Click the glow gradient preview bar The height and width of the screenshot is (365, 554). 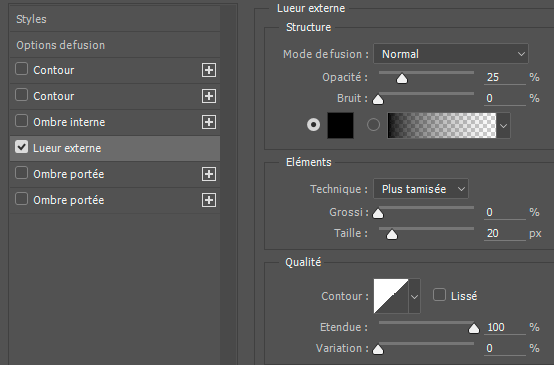coord(442,125)
